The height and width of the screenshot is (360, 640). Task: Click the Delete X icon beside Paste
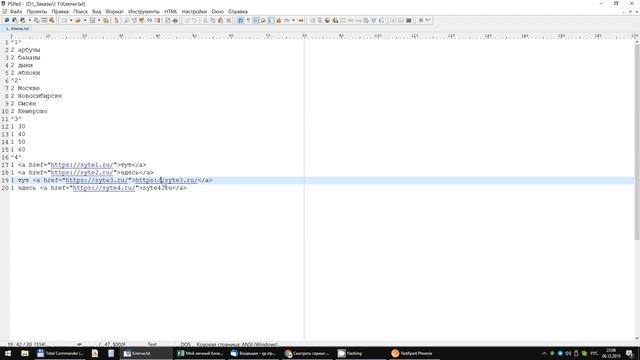pos(228,20)
